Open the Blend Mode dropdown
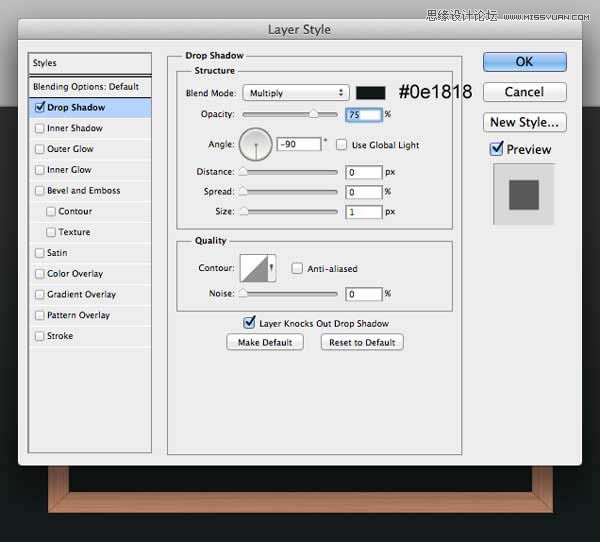Screen dimensions: 600x542 [x=296, y=93]
